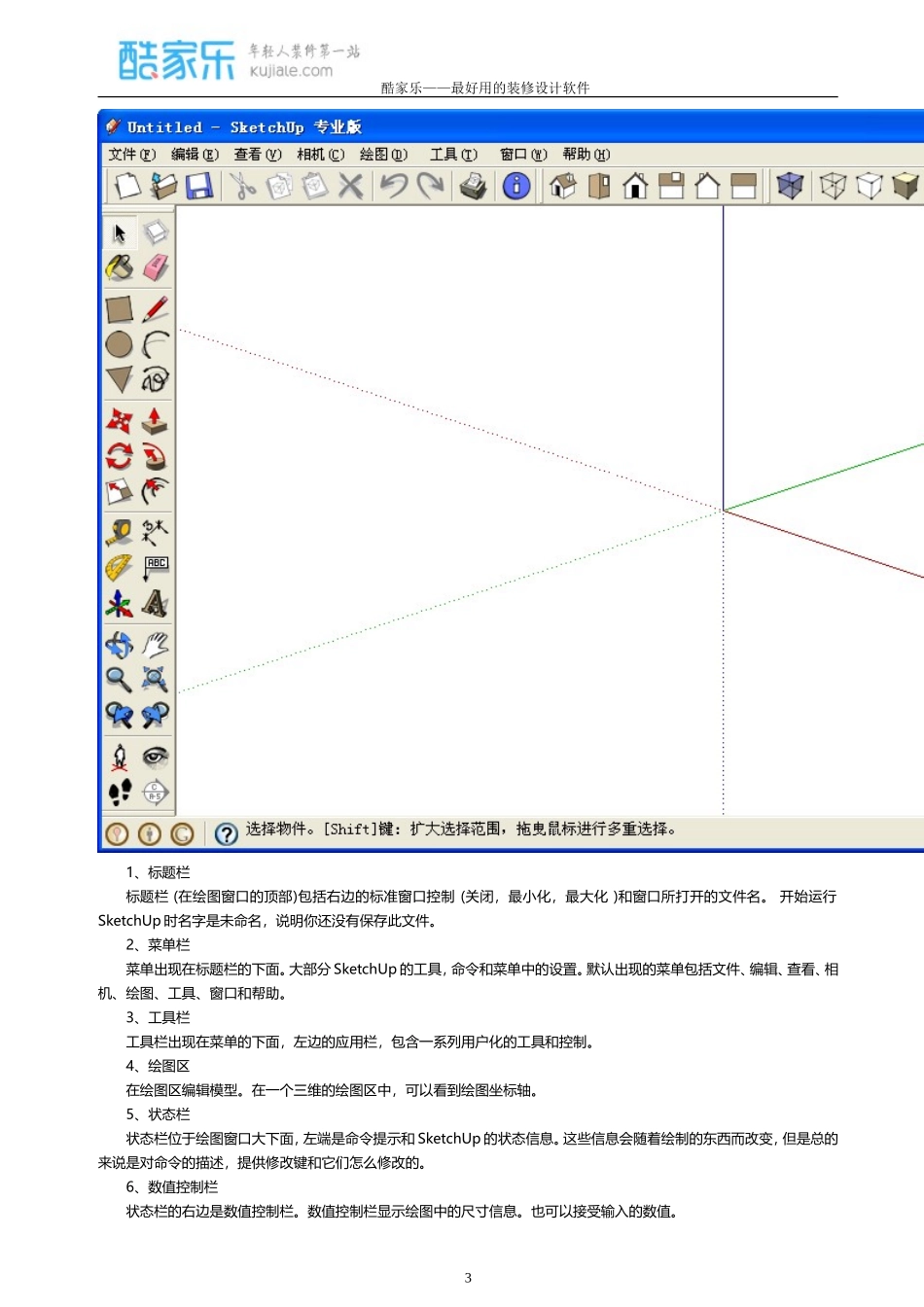The image size is (924, 1307).
Task: Select the Line pencil tool
Action: pyautogui.click(x=156, y=309)
